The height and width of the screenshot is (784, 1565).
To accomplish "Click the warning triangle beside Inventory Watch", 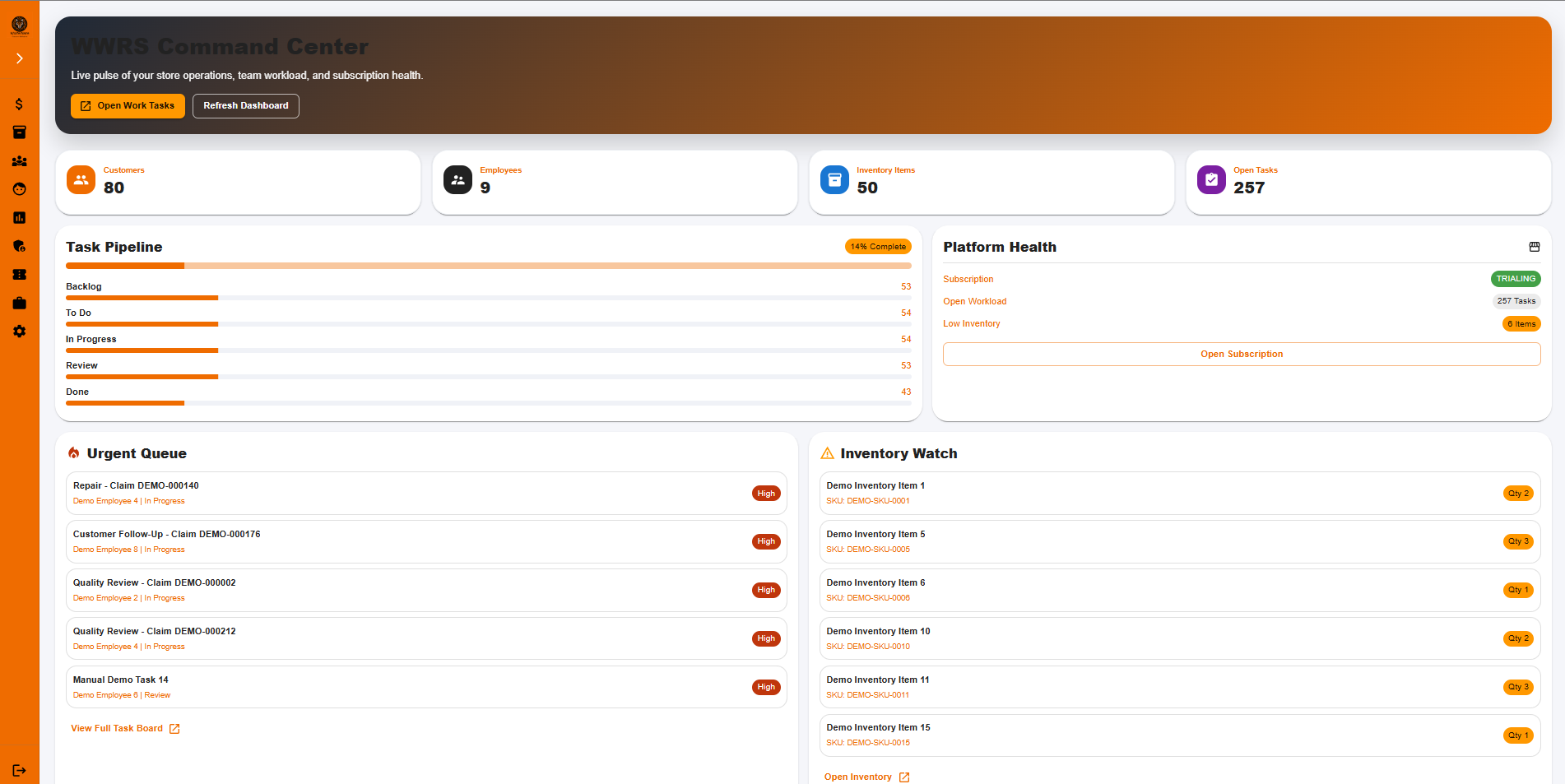I will (827, 452).
